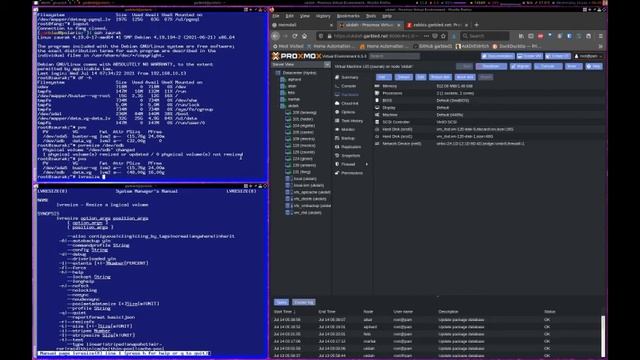Click the Resize disk button
The image size is (640, 360).
point(440,77)
